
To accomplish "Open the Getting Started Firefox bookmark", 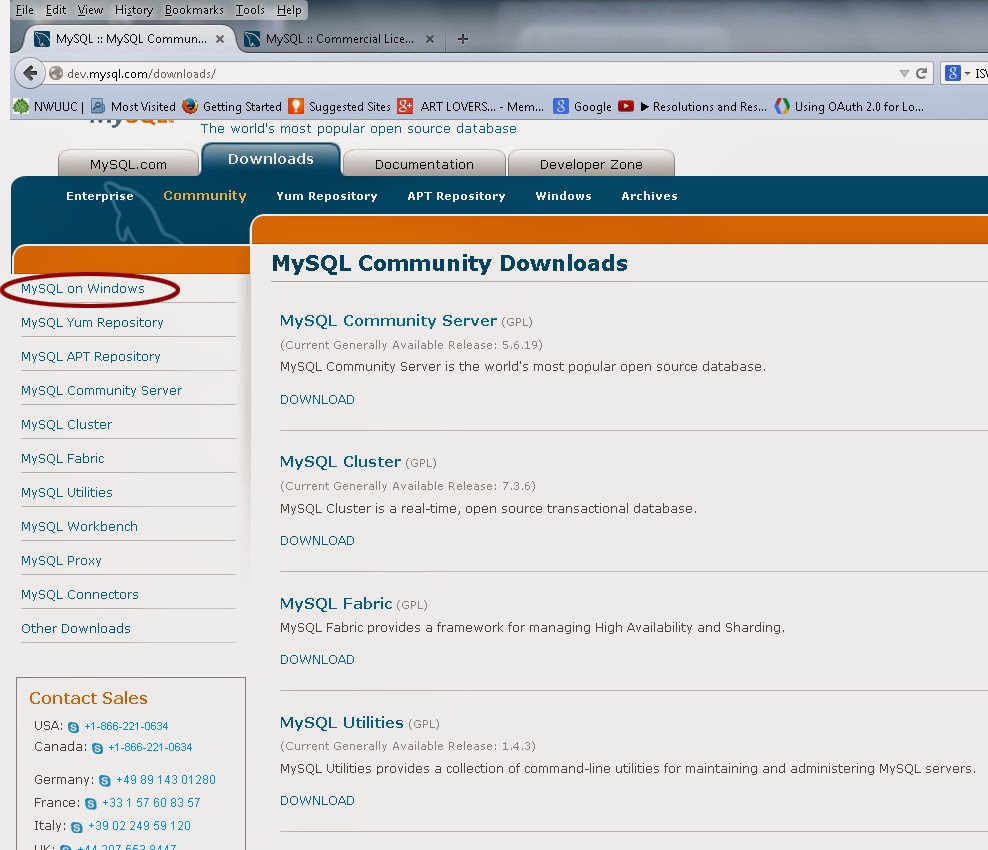I will point(232,106).
